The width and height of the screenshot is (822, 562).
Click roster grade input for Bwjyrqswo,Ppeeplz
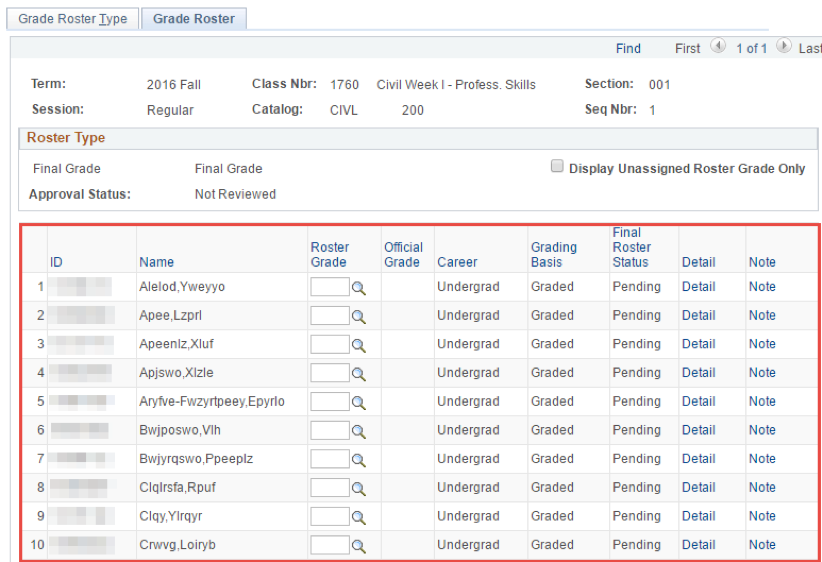point(329,459)
